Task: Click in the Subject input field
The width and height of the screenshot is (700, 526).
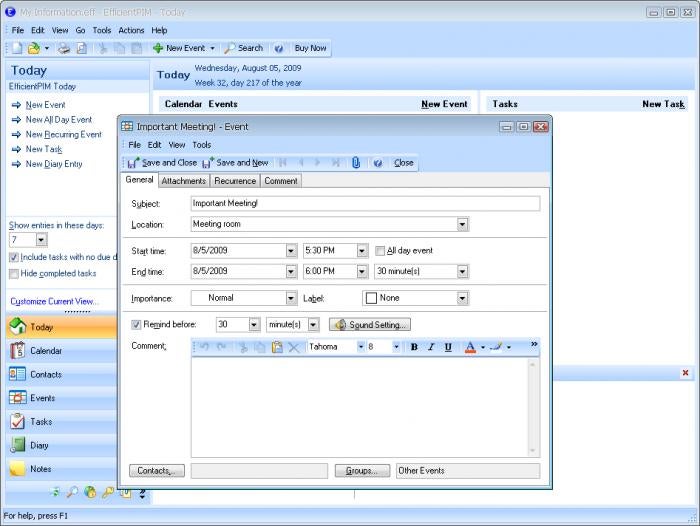Action: click(x=365, y=204)
